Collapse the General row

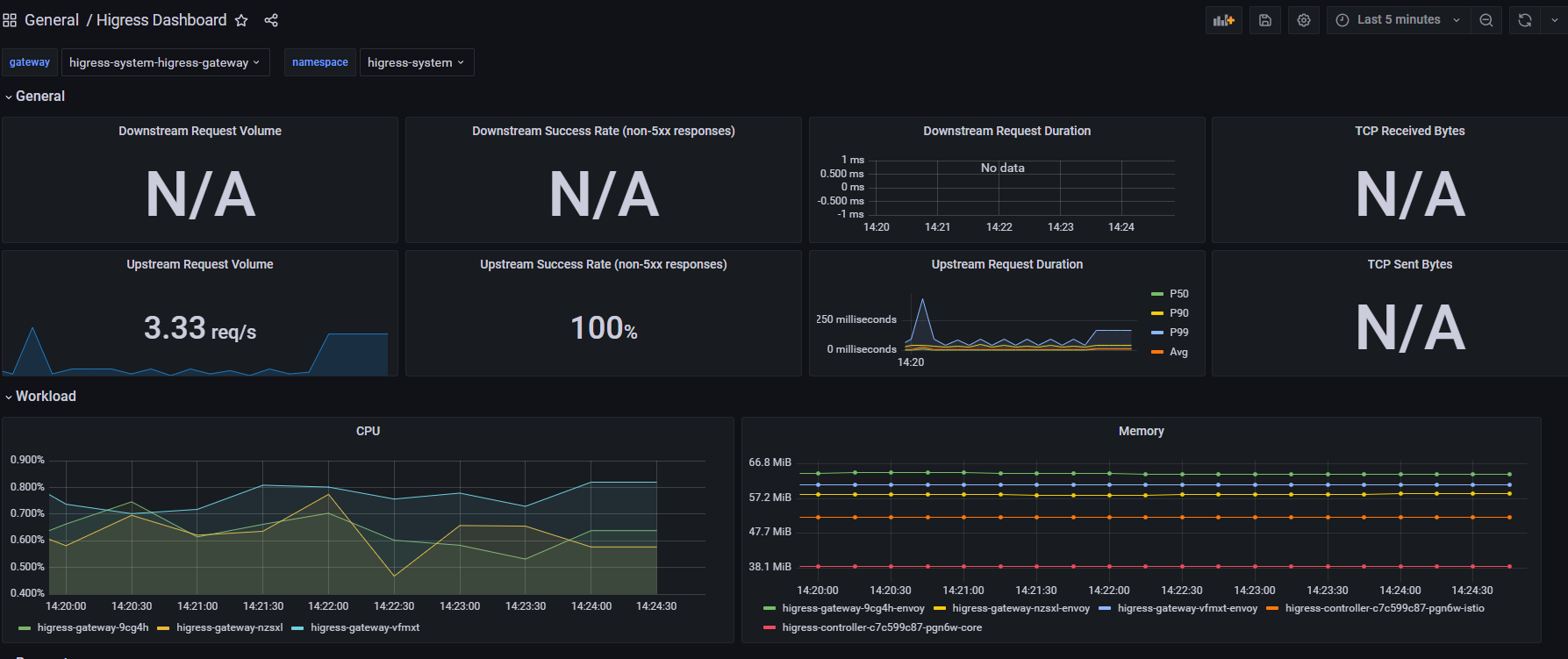coord(35,97)
